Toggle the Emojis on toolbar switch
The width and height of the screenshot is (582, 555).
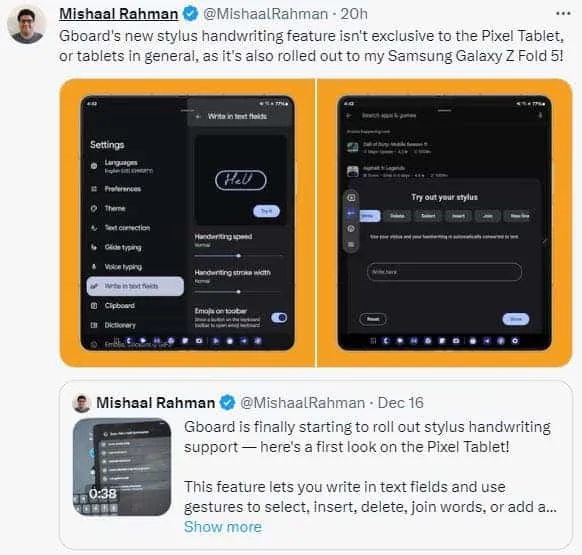coord(279,317)
